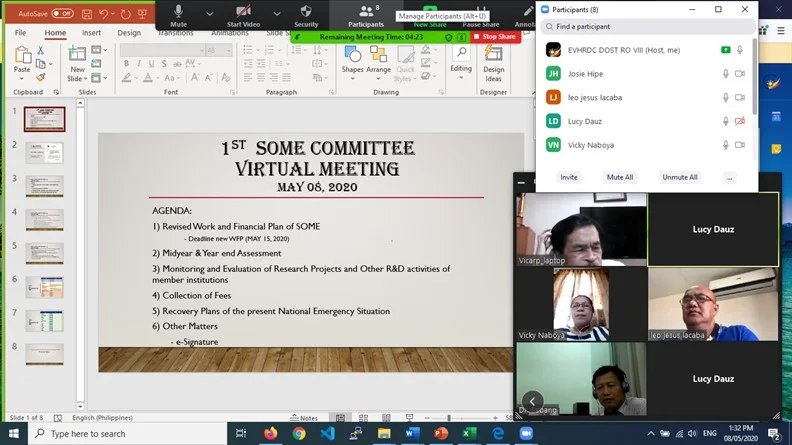Screen dimensions: 792x445
Task: Click the Editing search icon
Action: coord(461,53)
